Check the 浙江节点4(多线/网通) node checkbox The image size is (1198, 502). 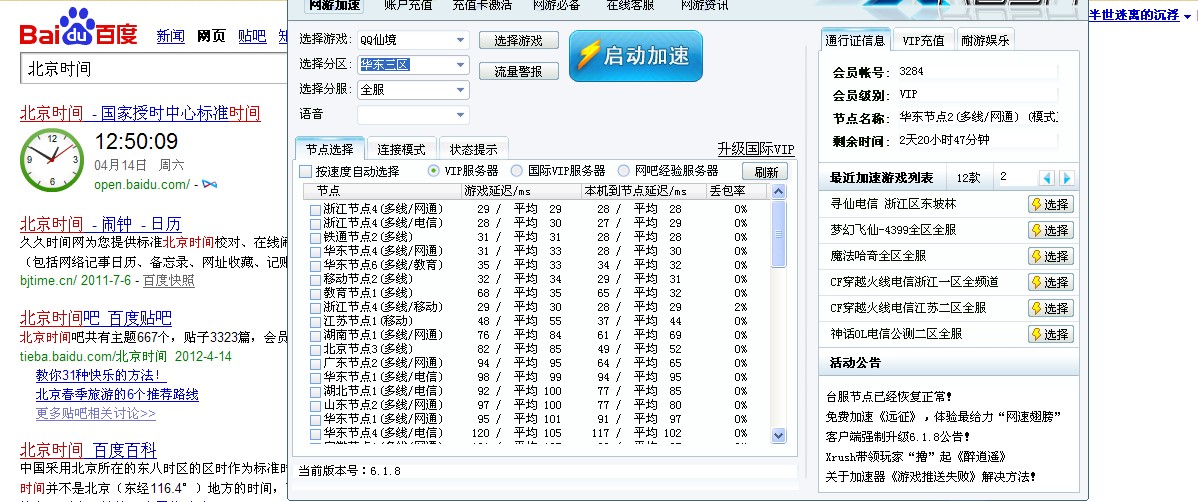point(315,209)
